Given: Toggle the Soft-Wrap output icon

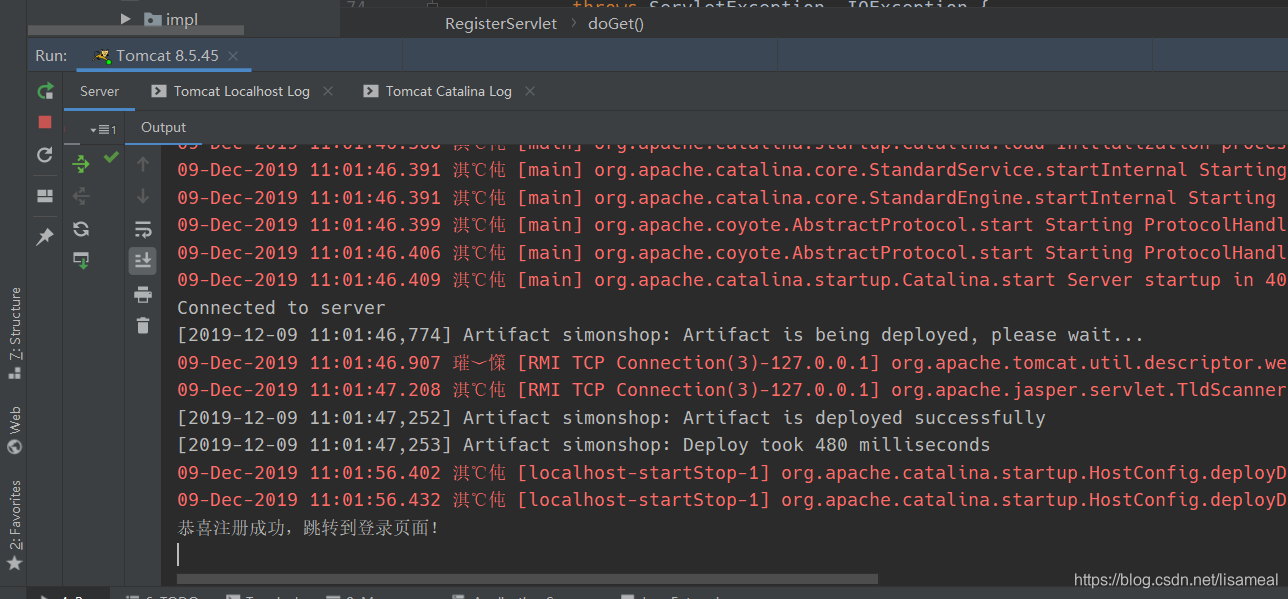Looking at the screenshot, I should coord(143,229).
